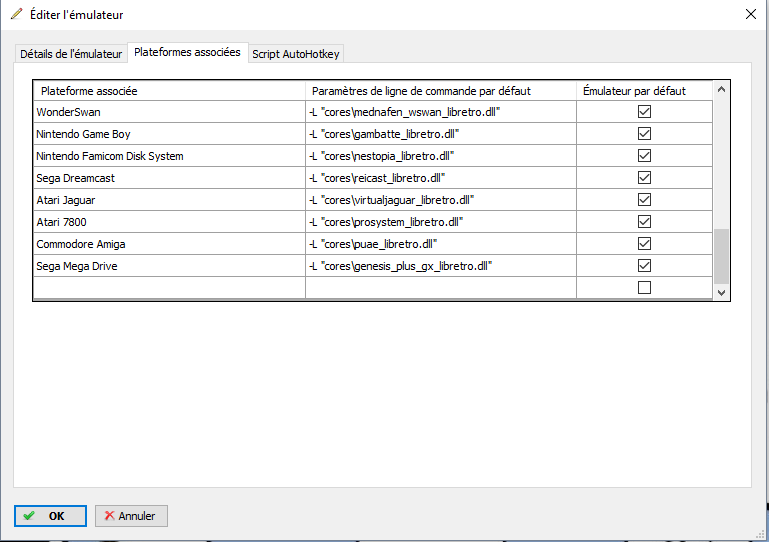This screenshot has width=769, height=542.
Task: Select the Sega Mega Drive platform cell
Action: coord(170,266)
